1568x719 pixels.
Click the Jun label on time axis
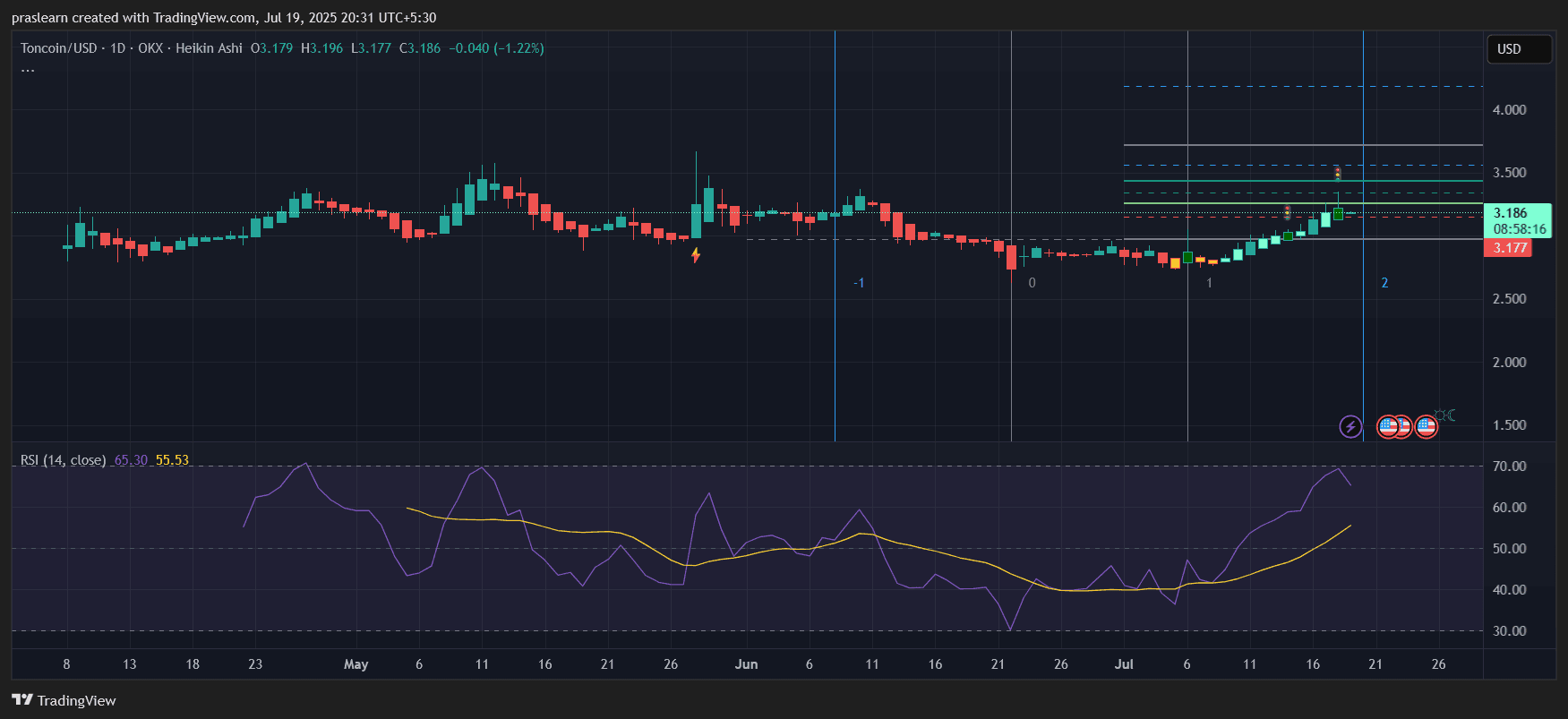746,664
